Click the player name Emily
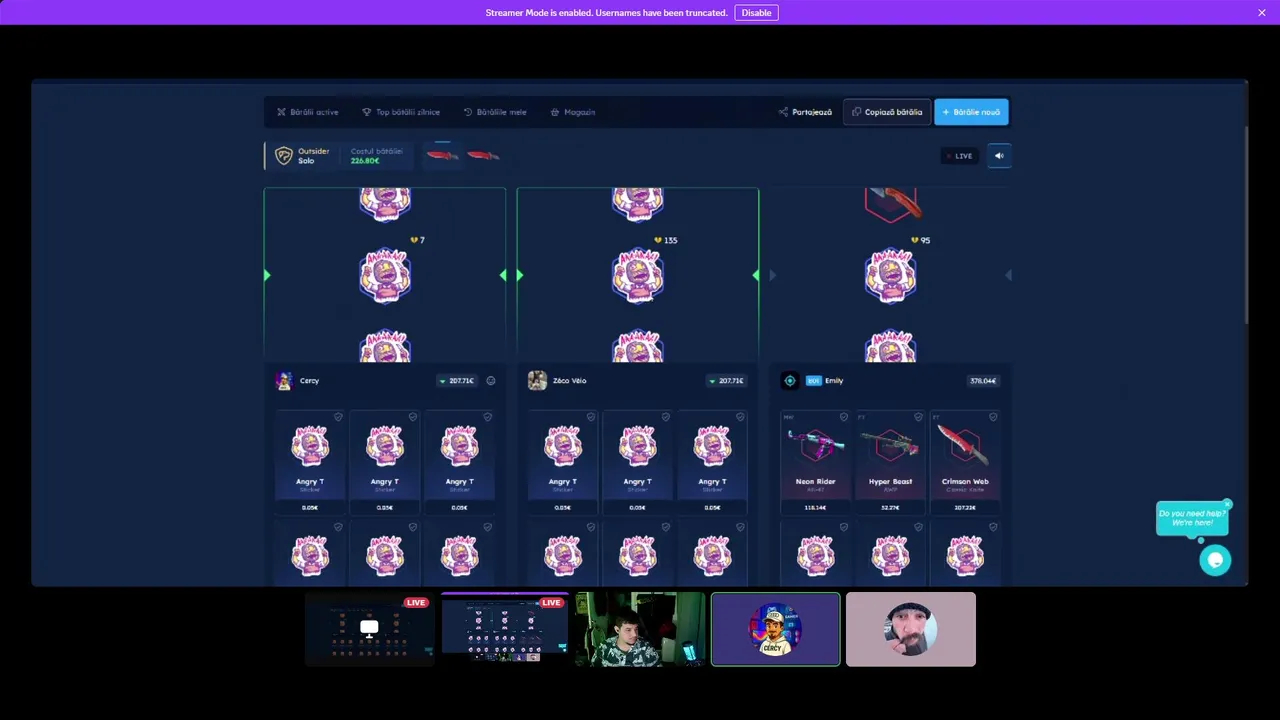 (834, 381)
